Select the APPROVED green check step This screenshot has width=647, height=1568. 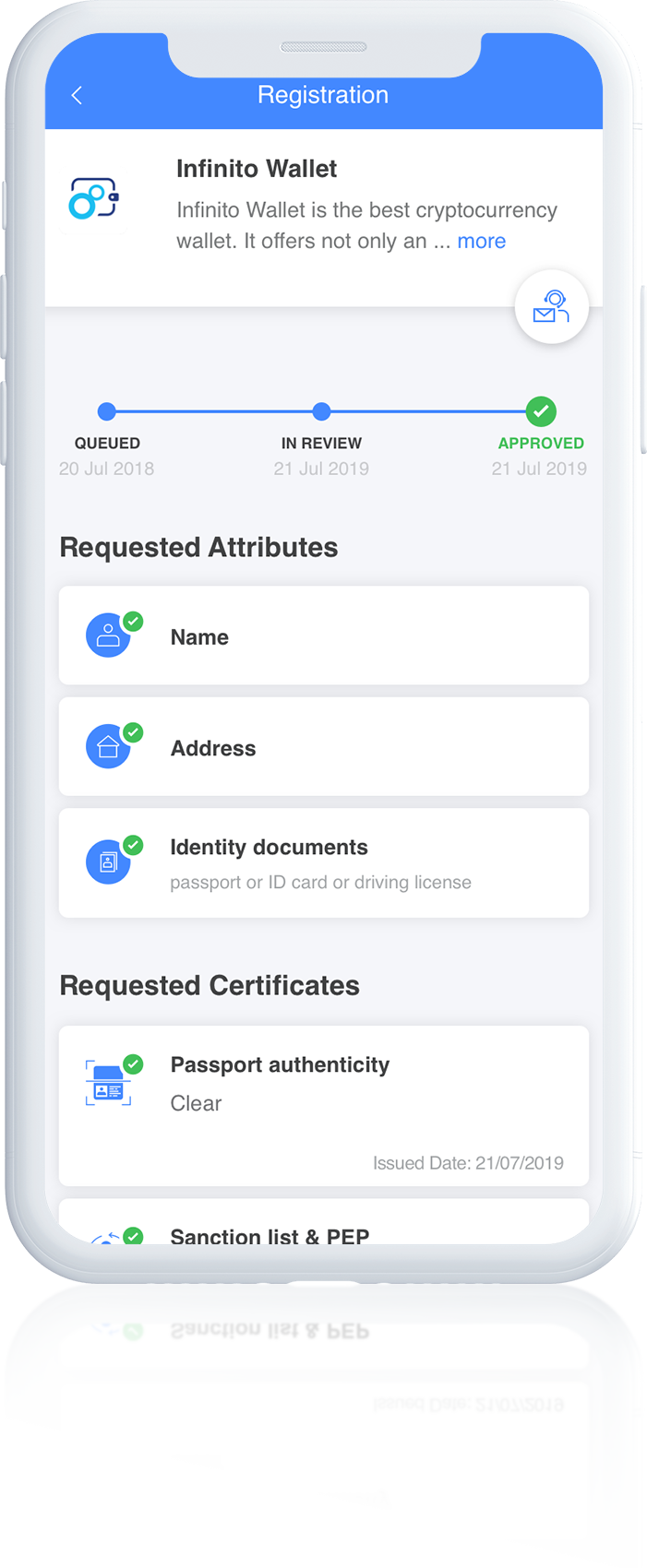click(541, 411)
